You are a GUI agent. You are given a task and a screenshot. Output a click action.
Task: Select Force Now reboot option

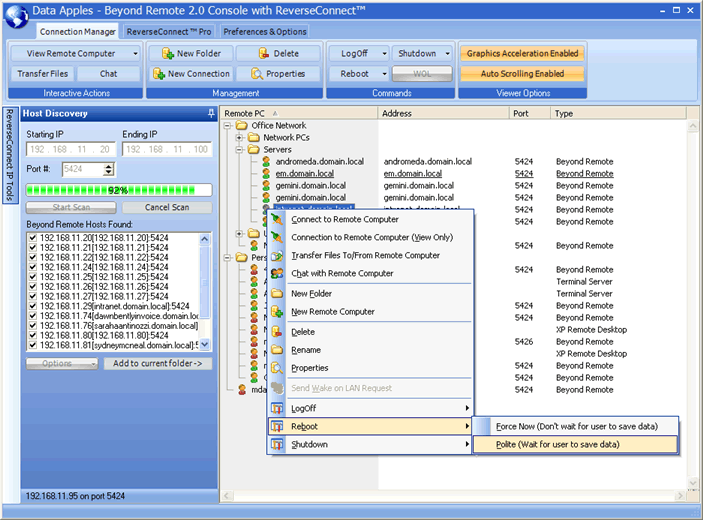coord(576,426)
